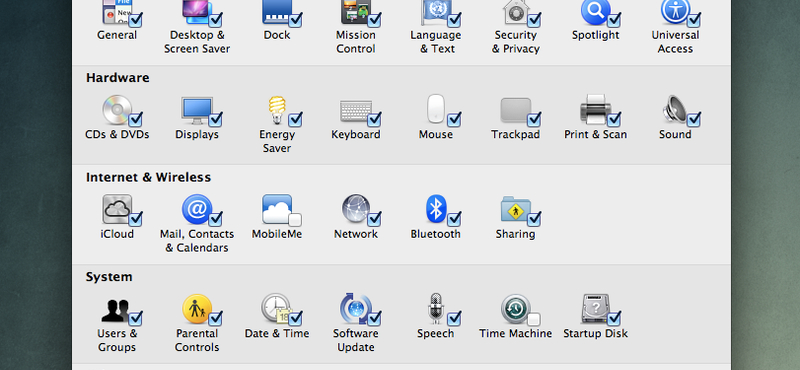This screenshot has width=800, height=370.
Task: Click the "Software Update" label text
Action: coord(356,340)
